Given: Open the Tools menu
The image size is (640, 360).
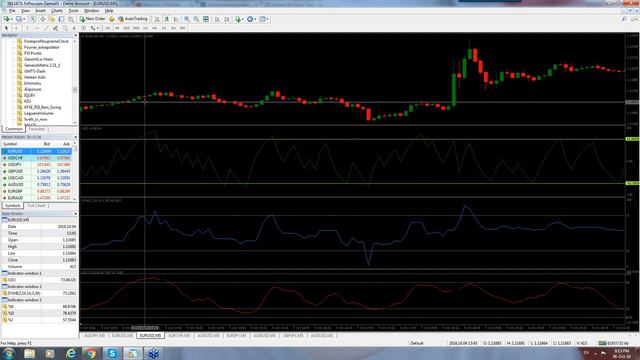Looking at the screenshot, I should pos(73,11).
